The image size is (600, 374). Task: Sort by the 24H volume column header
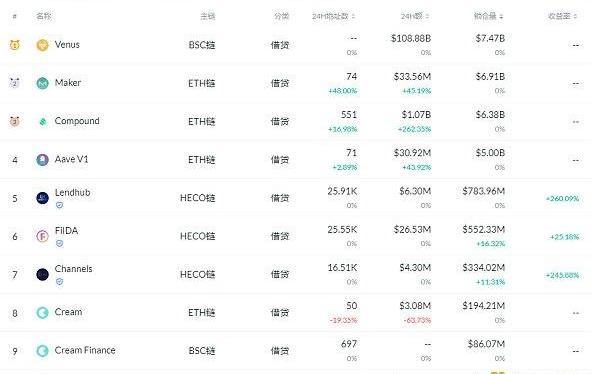(415, 16)
